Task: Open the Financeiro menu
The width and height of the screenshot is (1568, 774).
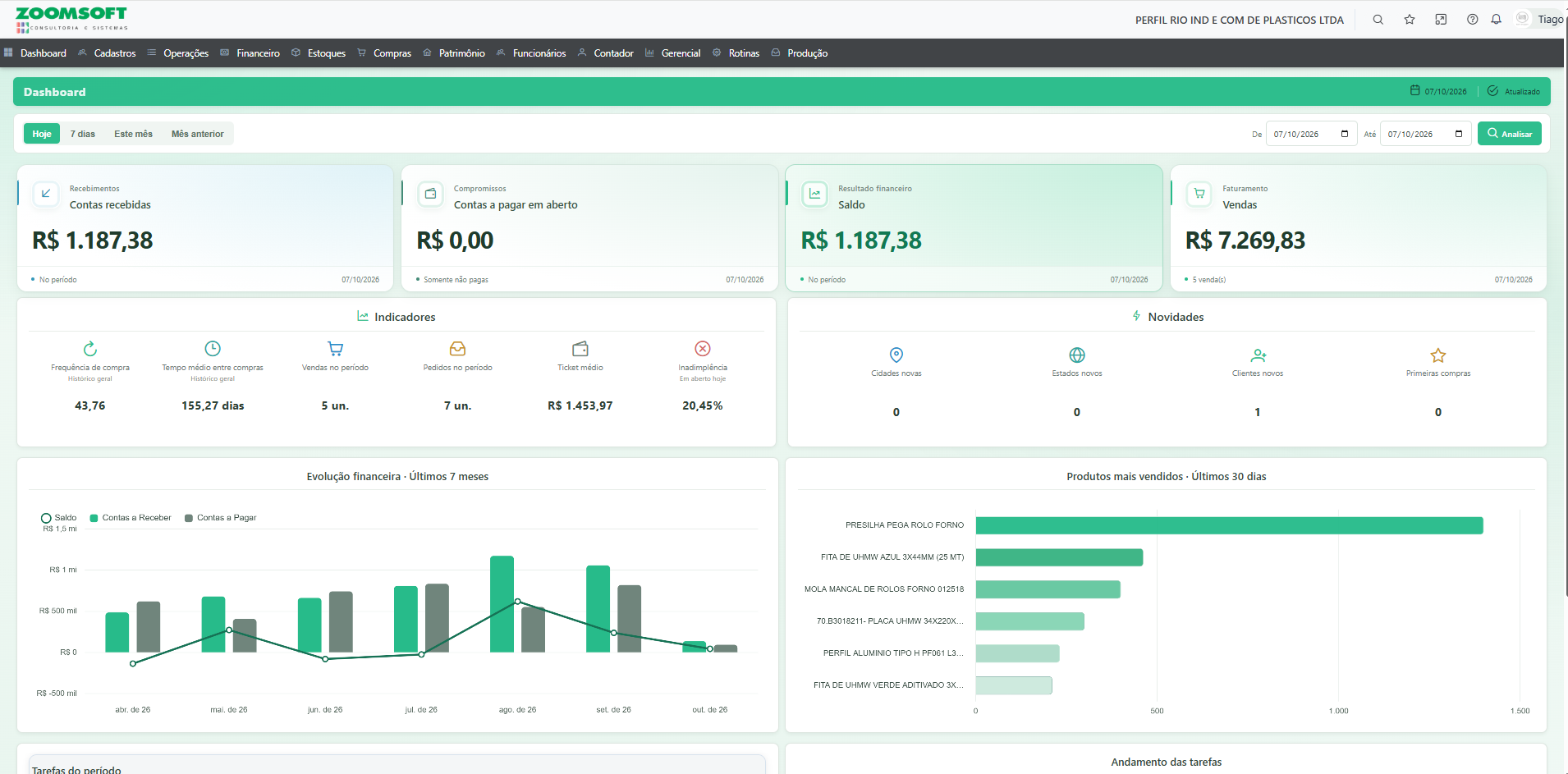Action: coord(250,53)
